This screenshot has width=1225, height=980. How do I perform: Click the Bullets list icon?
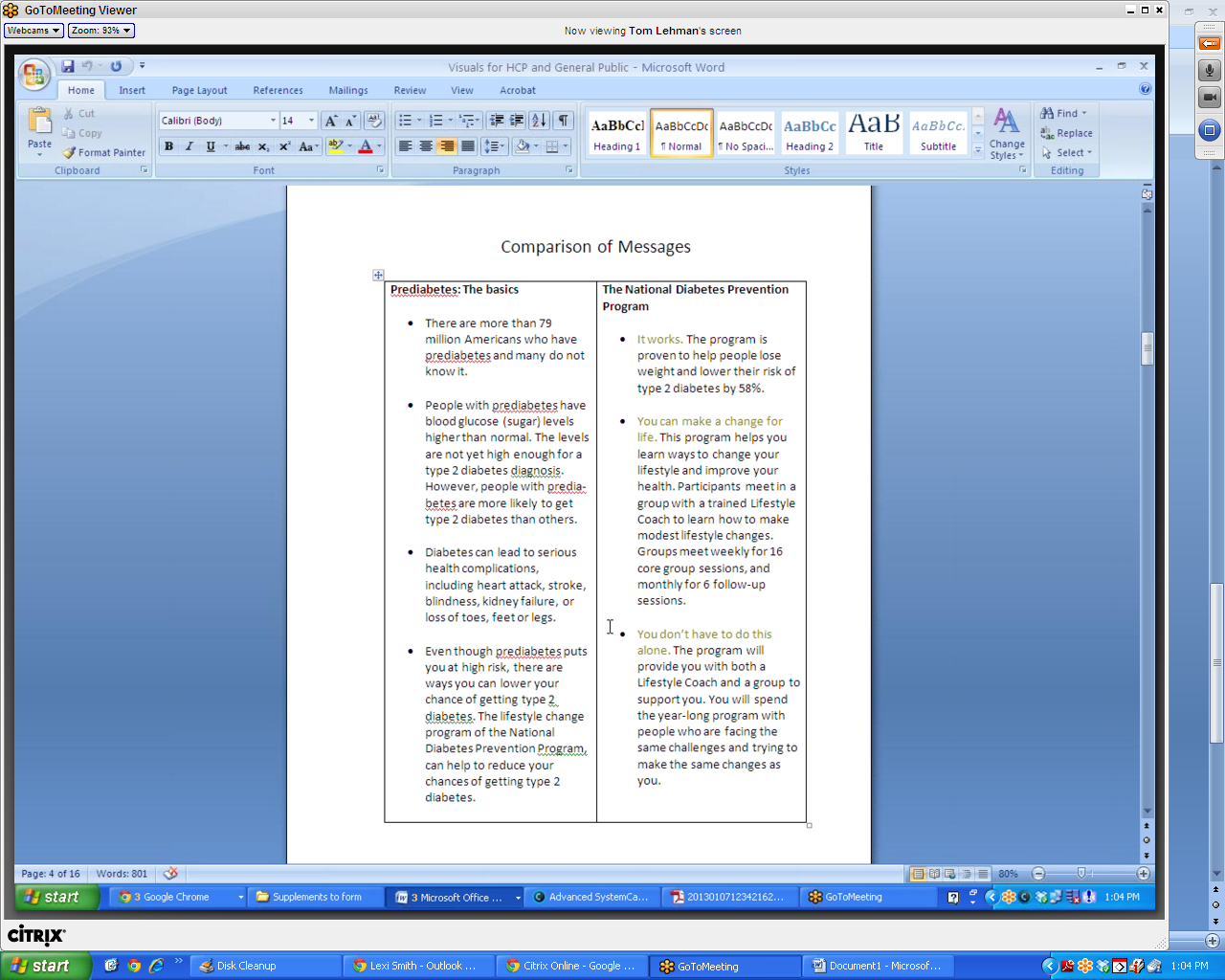click(x=406, y=121)
